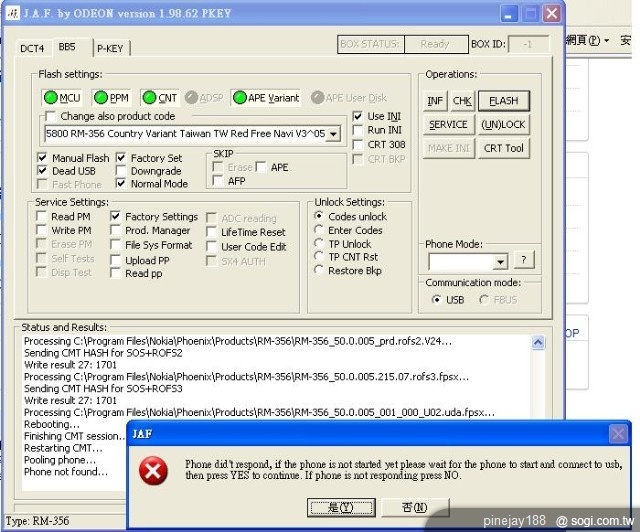Click the (UN)LOCK button
The width and height of the screenshot is (640, 532).
(504, 125)
